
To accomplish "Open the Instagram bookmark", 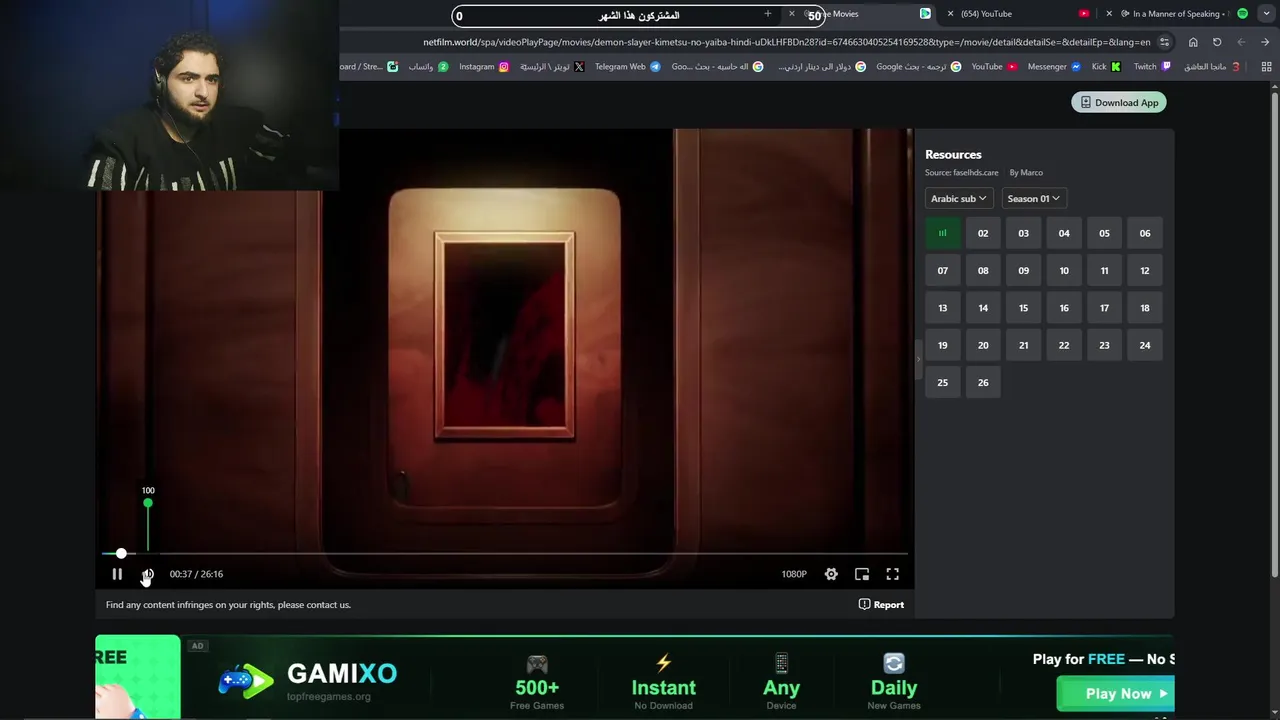I will coord(484,66).
